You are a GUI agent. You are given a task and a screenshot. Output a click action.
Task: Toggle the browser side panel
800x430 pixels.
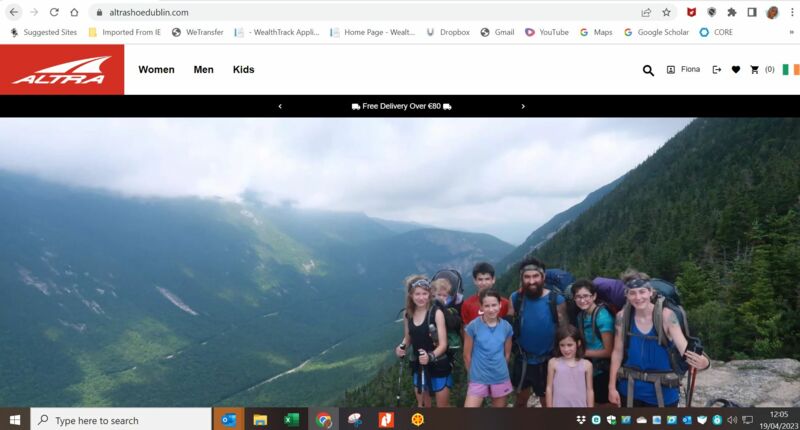click(752, 12)
